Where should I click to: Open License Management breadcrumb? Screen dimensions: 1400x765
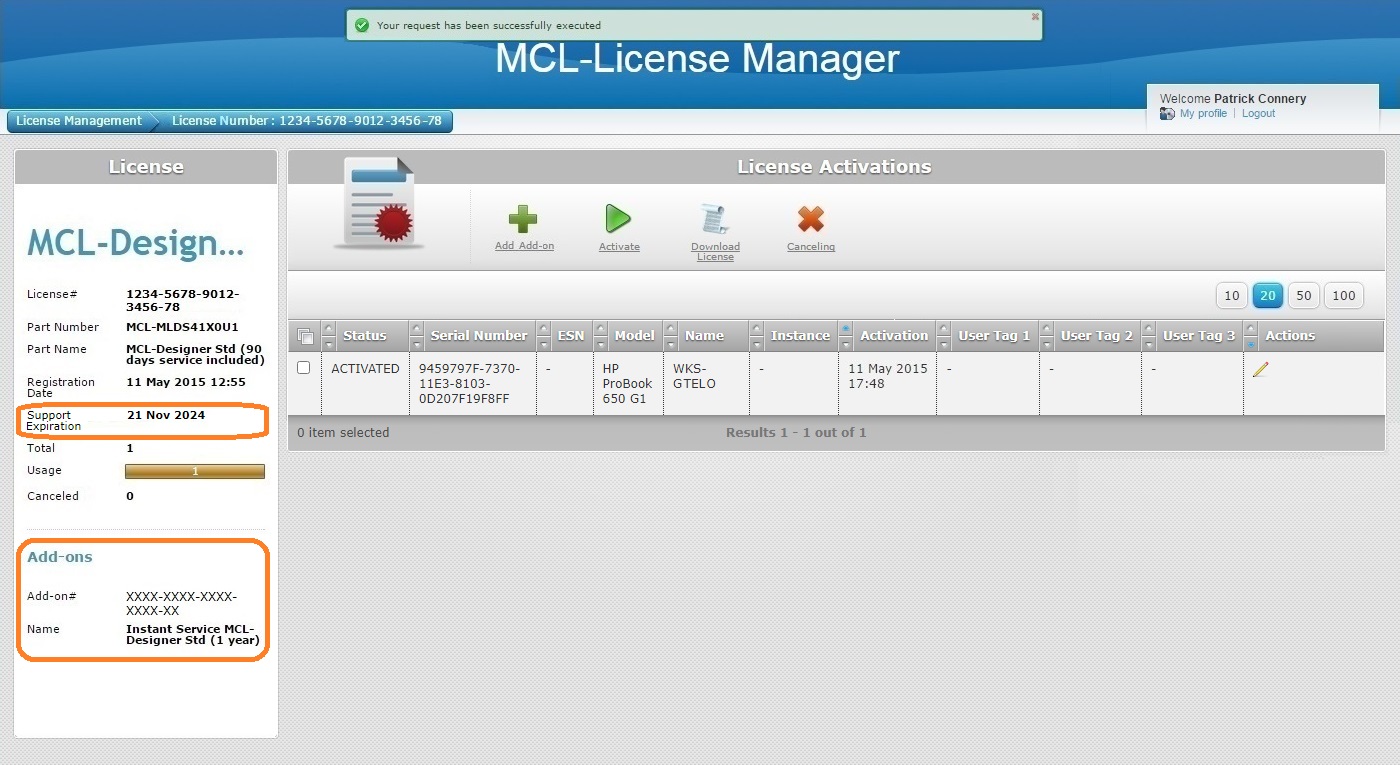click(x=78, y=121)
